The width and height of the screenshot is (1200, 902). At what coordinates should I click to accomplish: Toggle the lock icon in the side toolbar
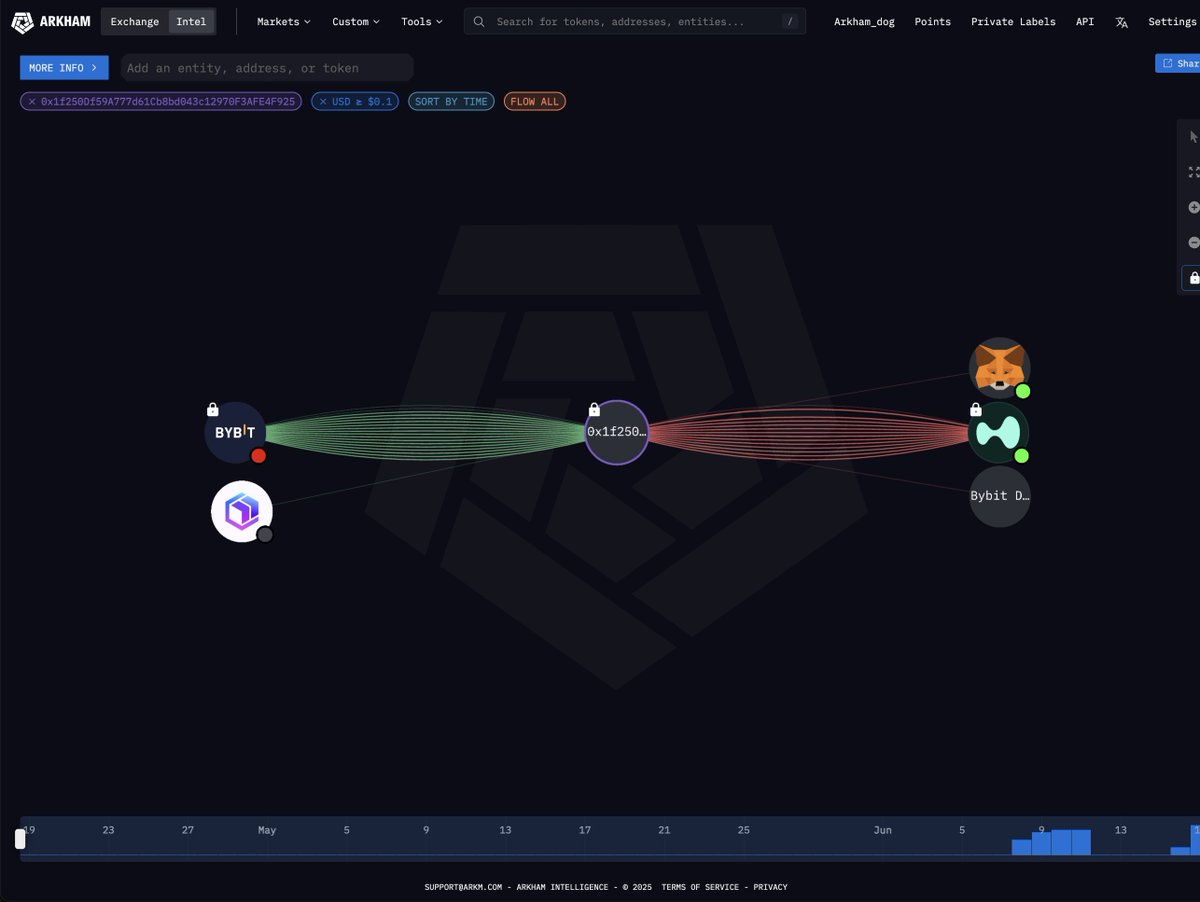pyautogui.click(x=1193, y=278)
